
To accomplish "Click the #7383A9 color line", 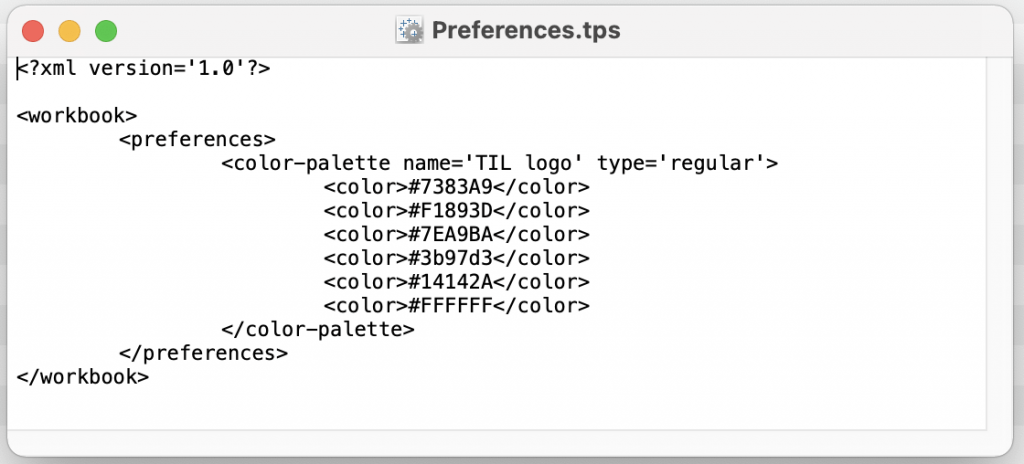I will 456,187.
